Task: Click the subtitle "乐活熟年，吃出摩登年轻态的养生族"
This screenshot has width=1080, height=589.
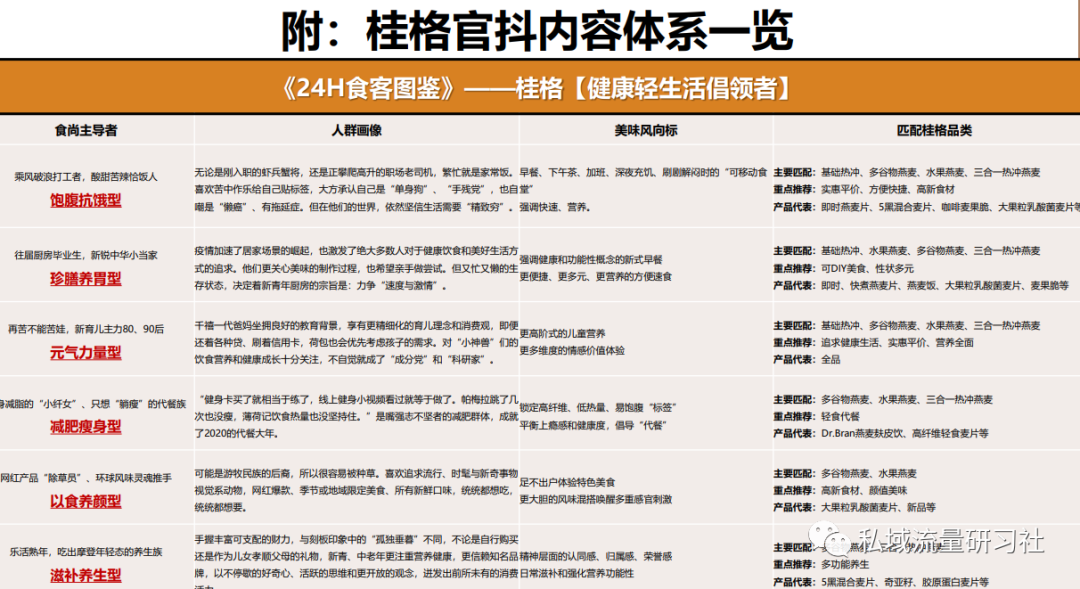Action: [x=86, y=552]
